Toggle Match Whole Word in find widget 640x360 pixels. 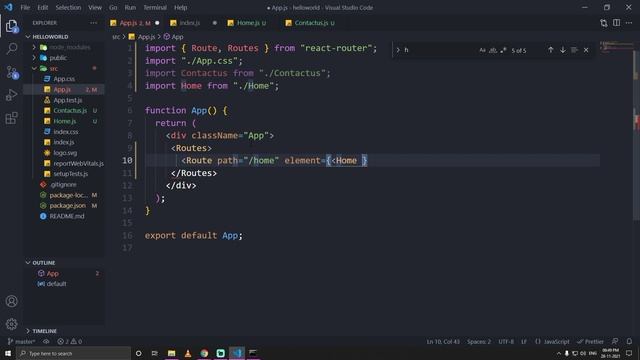point(493,50)
